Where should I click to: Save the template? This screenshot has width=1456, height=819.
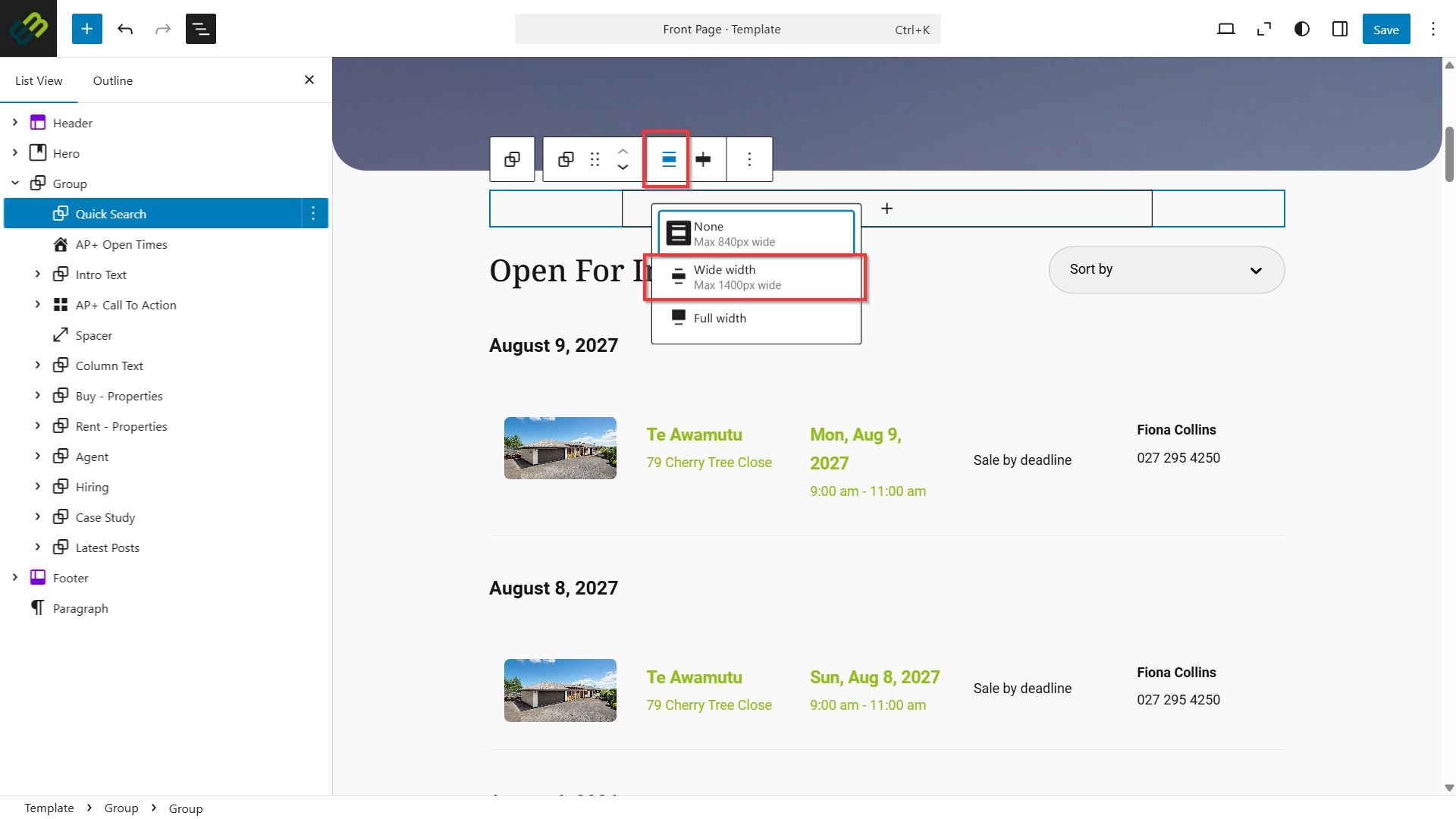pyautogui.click(x=1385, y=29)
